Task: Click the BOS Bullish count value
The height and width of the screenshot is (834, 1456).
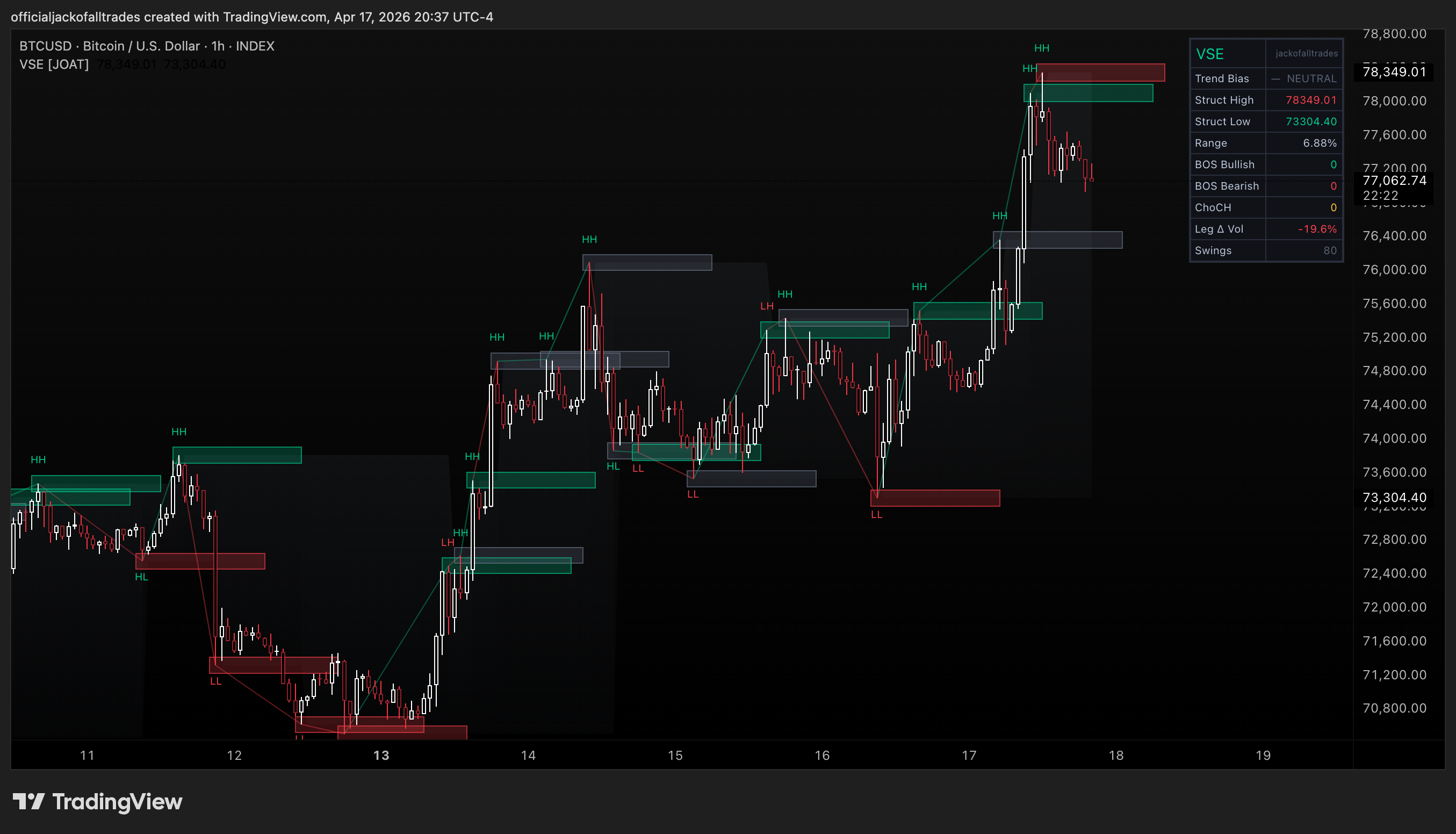Action: (1334, 164)
